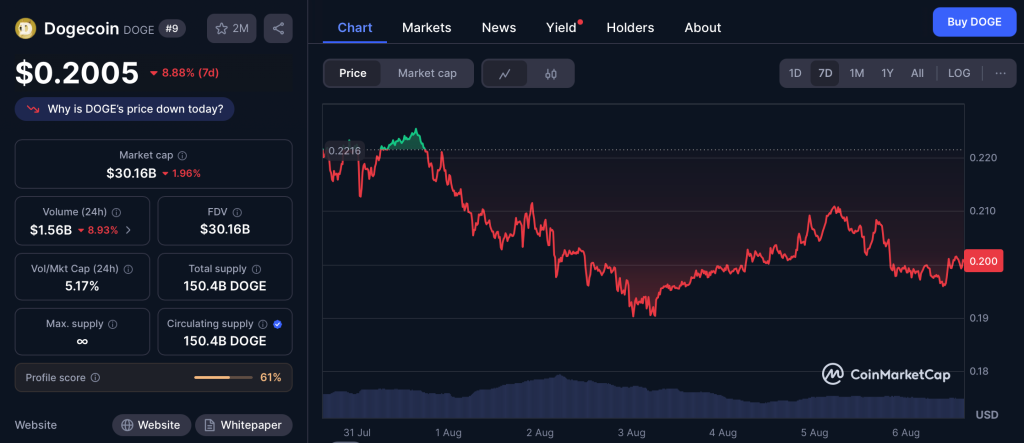Click the 61% profile score value
This screenshot has width=1024, height=443.
[270, 378]
